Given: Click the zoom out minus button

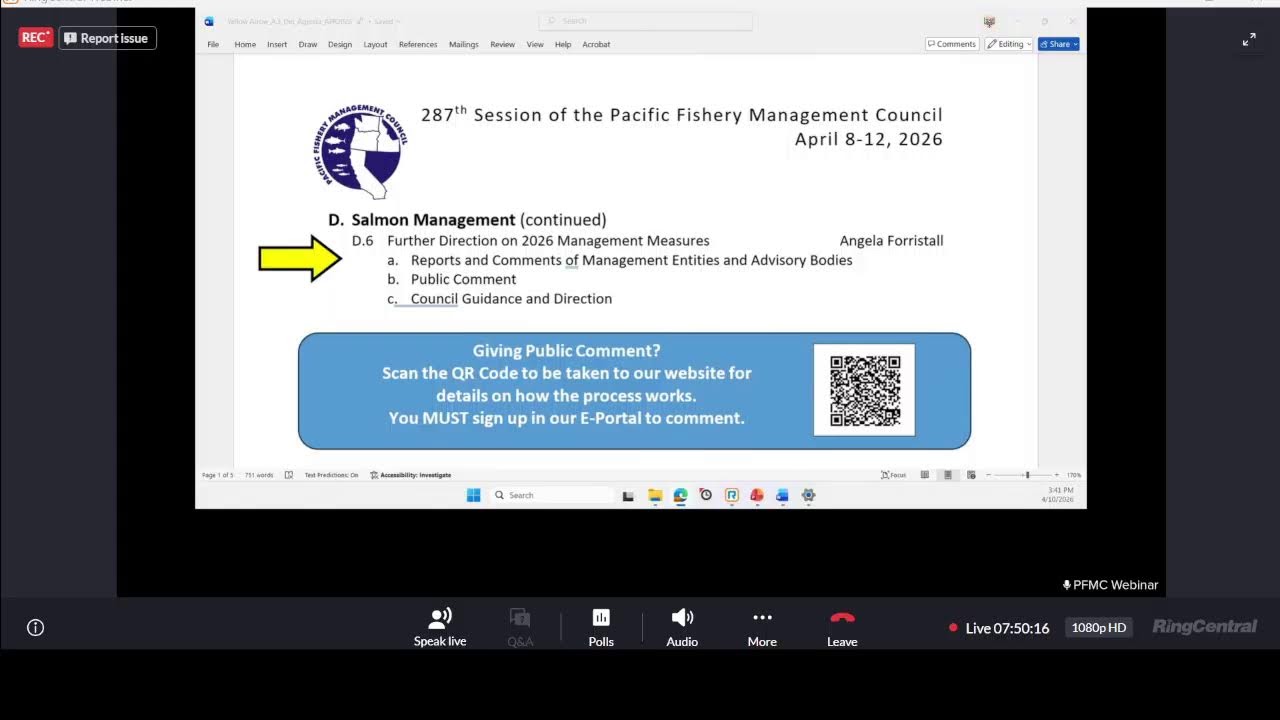Looking at the screenshot, I should (x=989, y=475).
